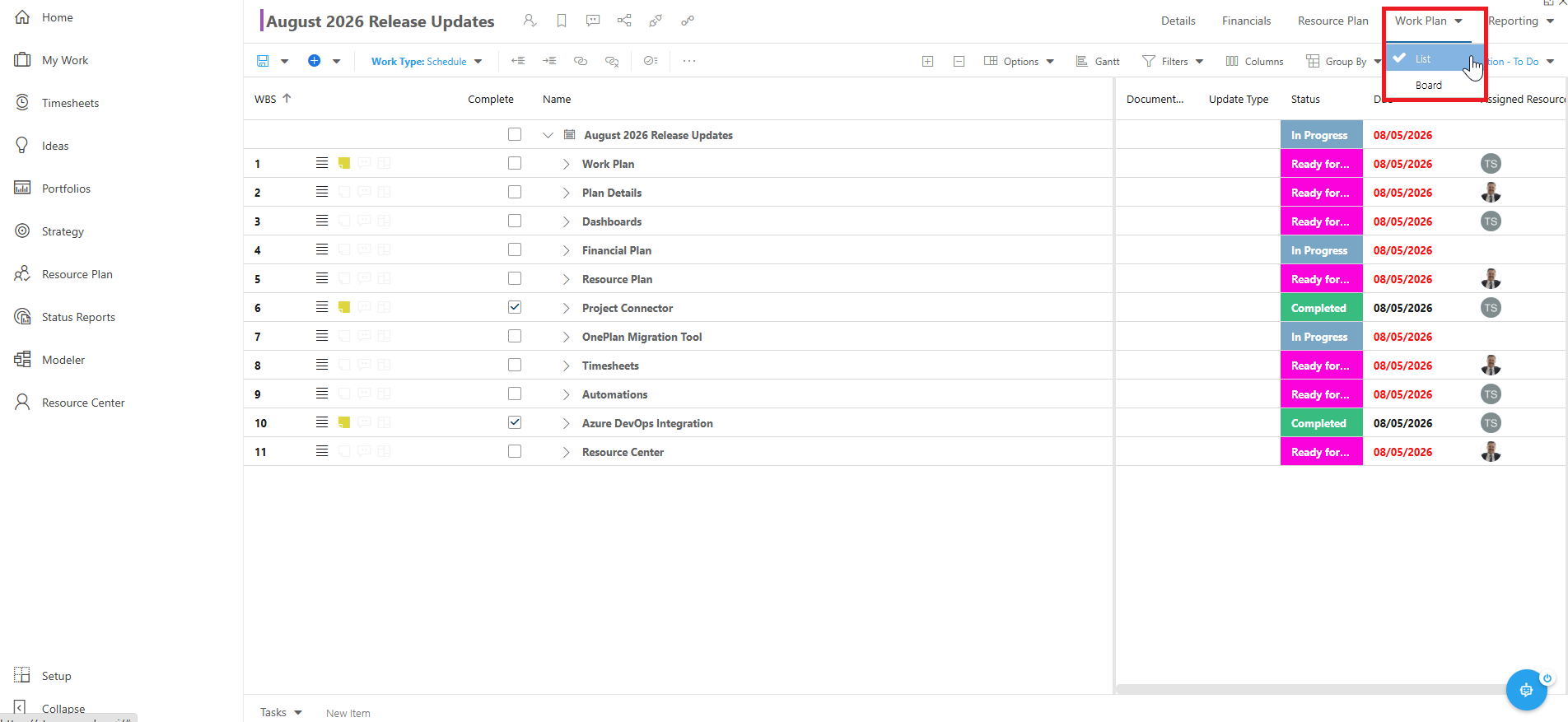The height and width of the screenshot is (722, 1568).
Task: Check the Complete box for Financial Plan
Action: pos(515,249)
